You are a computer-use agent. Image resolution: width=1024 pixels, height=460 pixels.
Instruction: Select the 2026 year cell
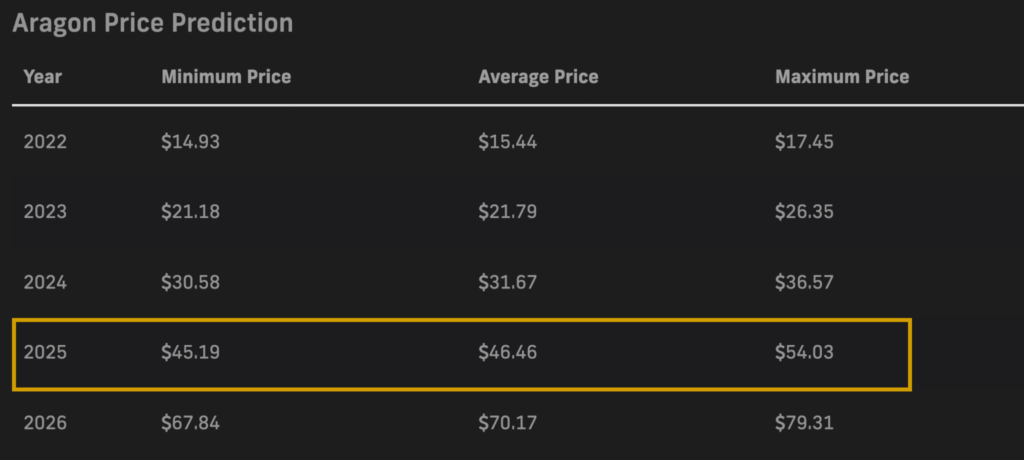45,423
